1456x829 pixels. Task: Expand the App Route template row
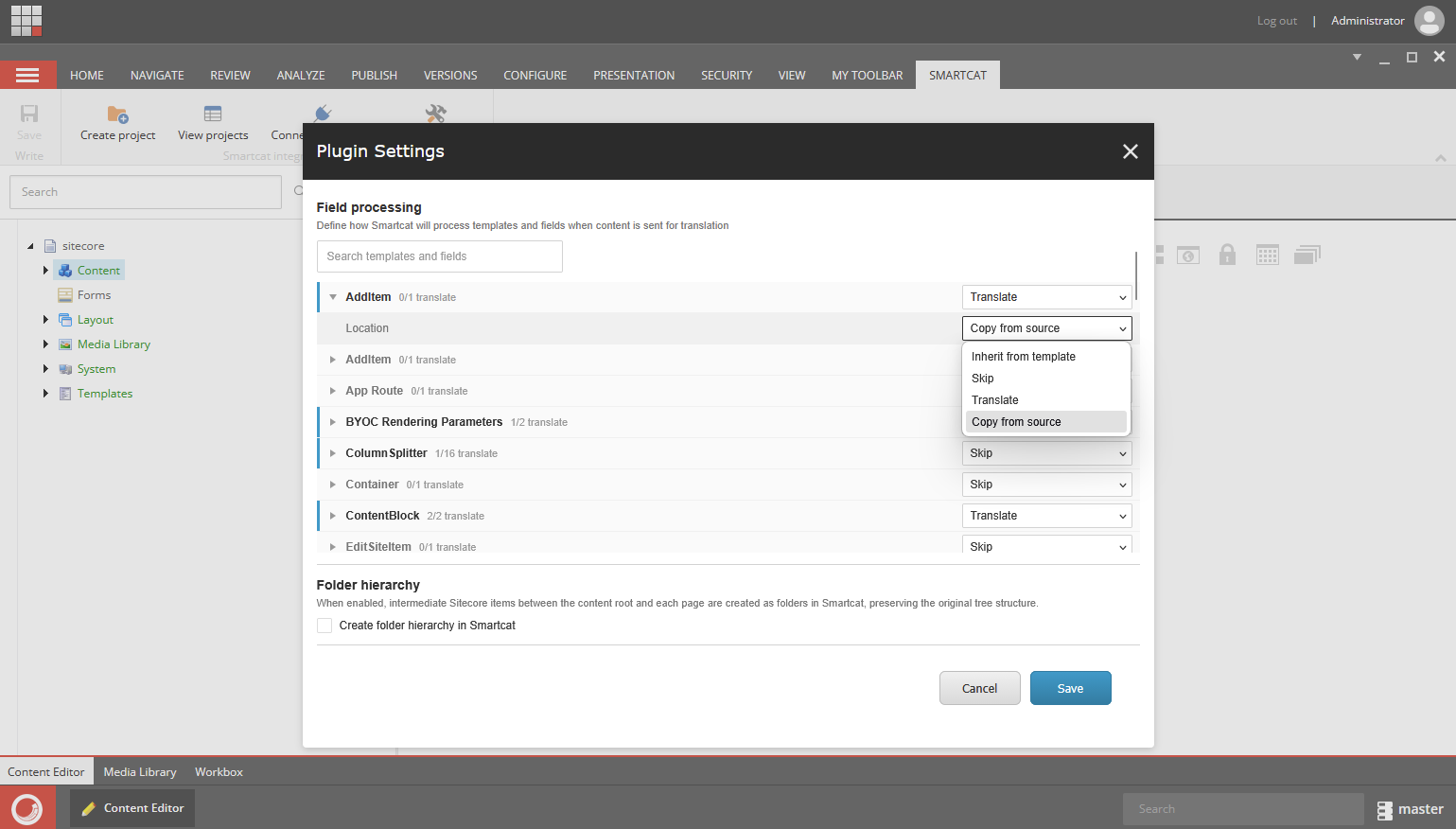tap(333, 391)
